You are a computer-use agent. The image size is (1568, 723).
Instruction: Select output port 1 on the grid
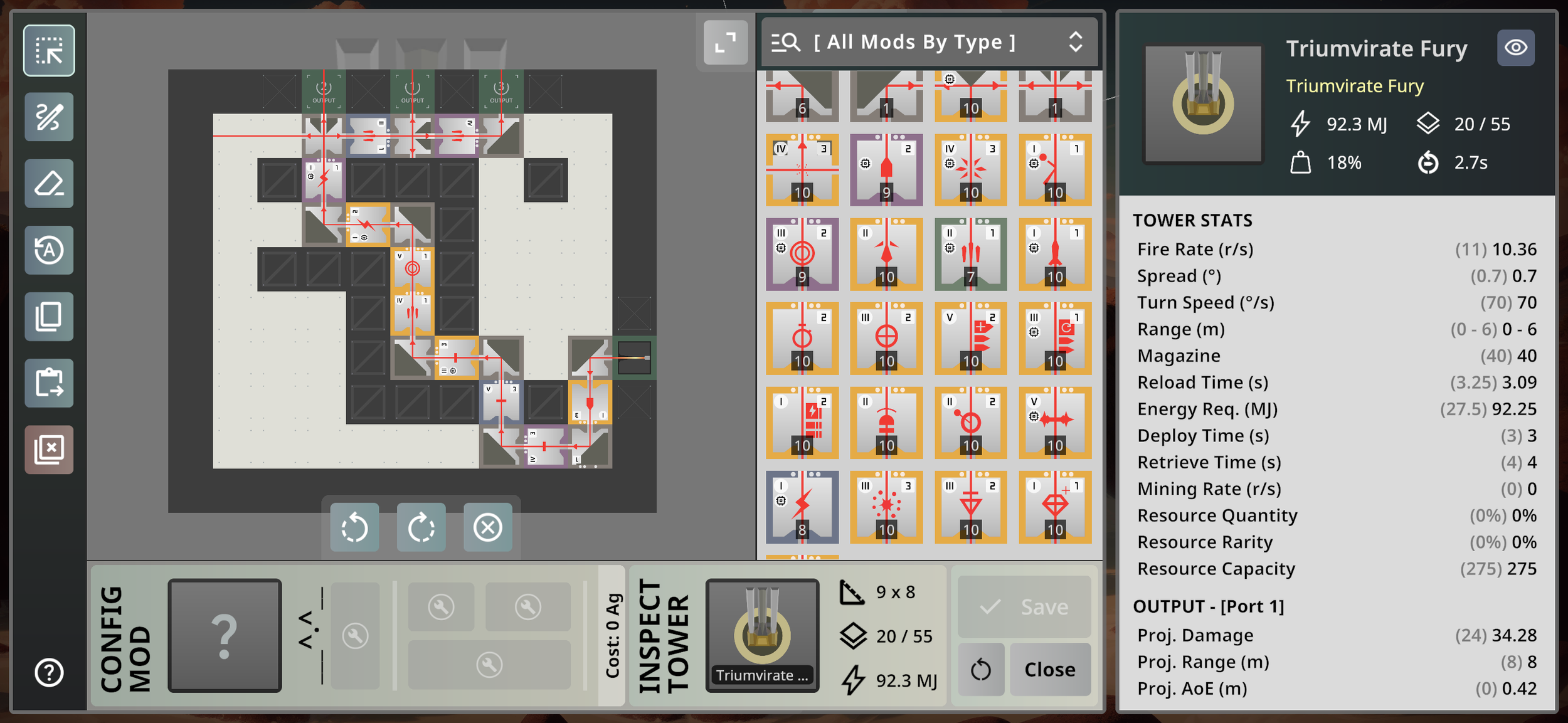point(412,92)
